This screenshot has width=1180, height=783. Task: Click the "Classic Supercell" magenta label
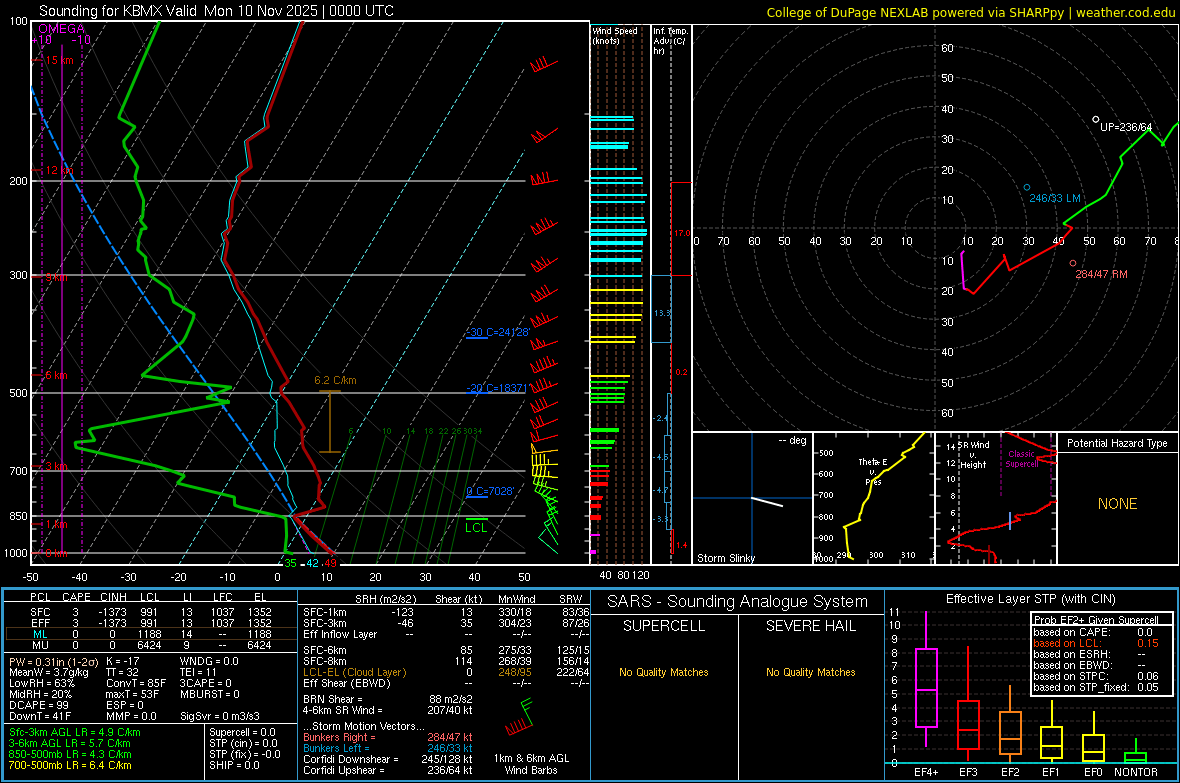(1021, 459)
